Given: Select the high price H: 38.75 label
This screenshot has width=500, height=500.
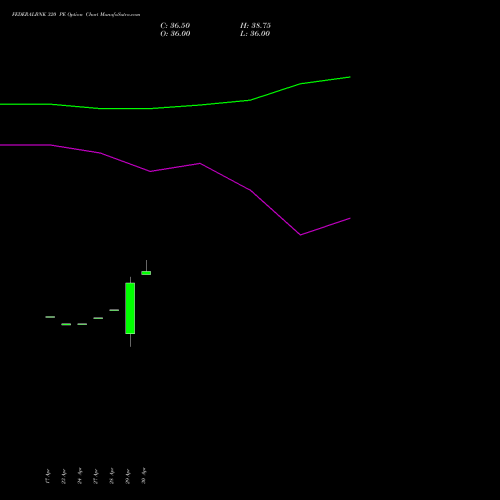Looking at the screenshot, I should 255,26.
